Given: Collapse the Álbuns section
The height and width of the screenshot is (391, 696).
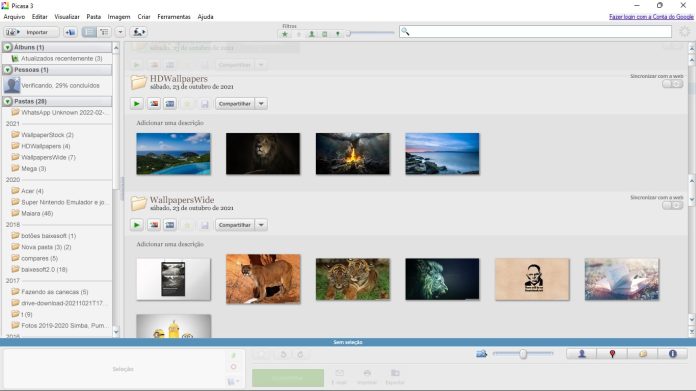Looking at the screenshot, I should 8,47.
